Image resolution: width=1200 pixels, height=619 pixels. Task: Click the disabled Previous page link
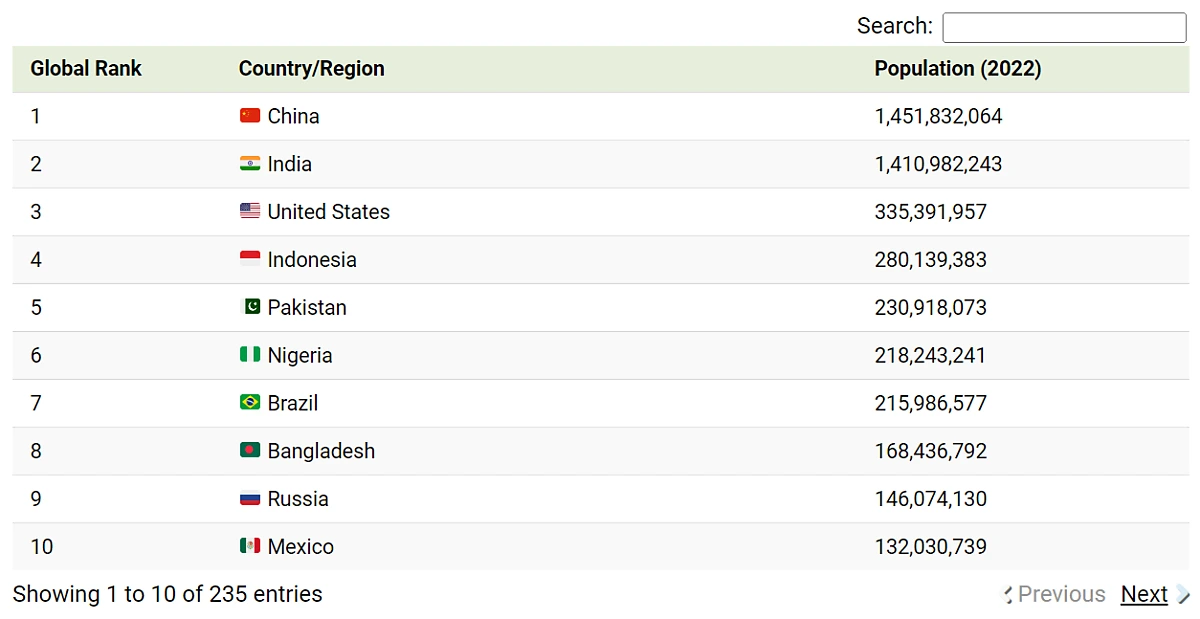[1061, 594]
